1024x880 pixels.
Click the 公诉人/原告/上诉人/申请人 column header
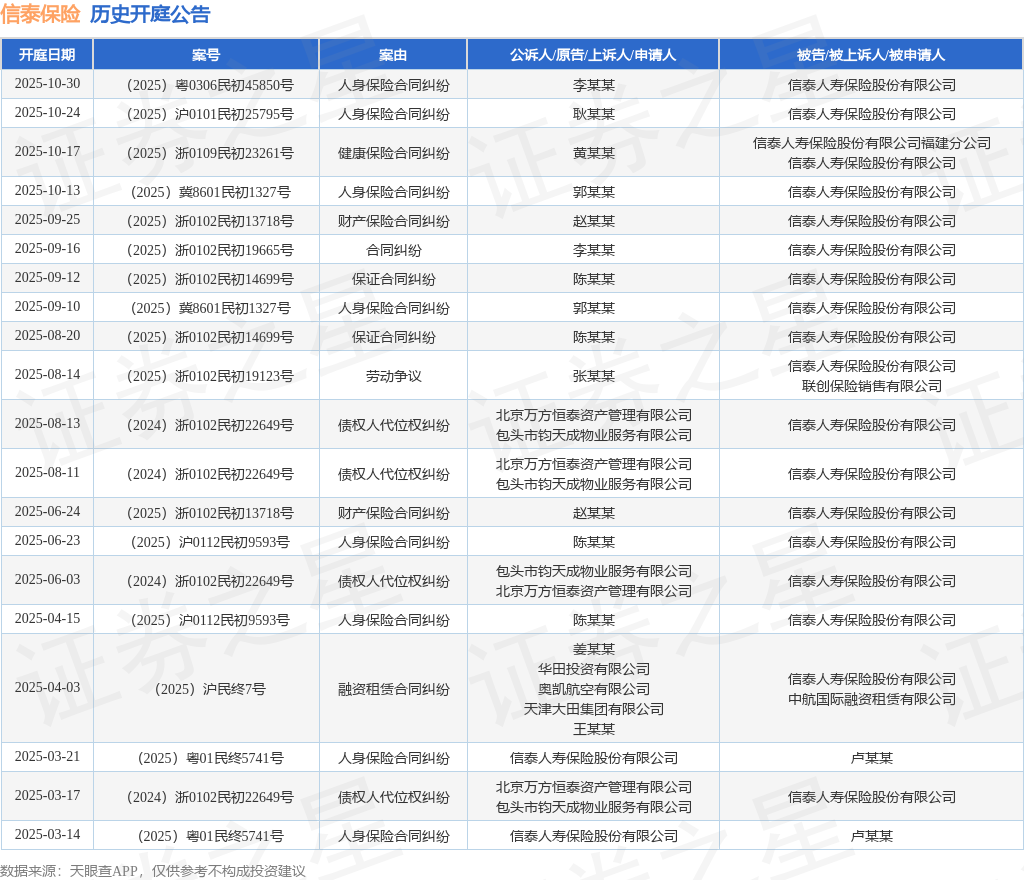pyautogui.click(x=593, y=55)
